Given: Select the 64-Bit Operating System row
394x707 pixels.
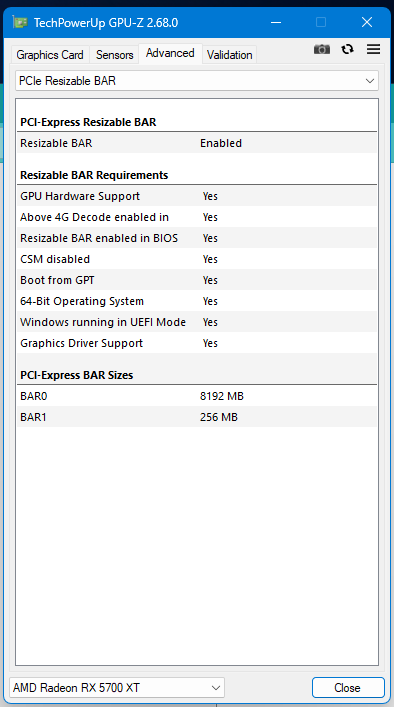Looking at the screenshot, I should (x=197, y=301).
